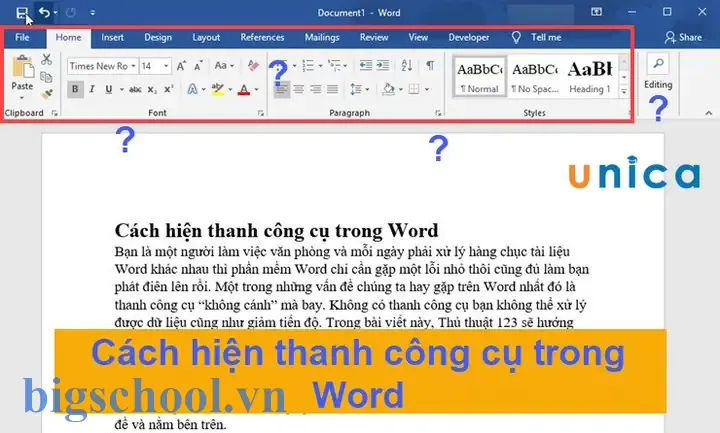Toggle Bold formatting

[x=75, y=89]
